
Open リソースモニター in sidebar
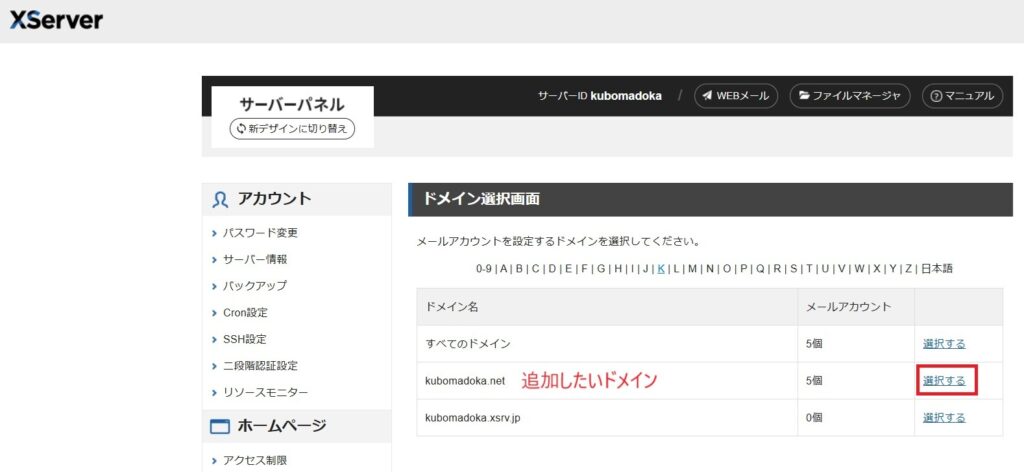click(265, 392)
